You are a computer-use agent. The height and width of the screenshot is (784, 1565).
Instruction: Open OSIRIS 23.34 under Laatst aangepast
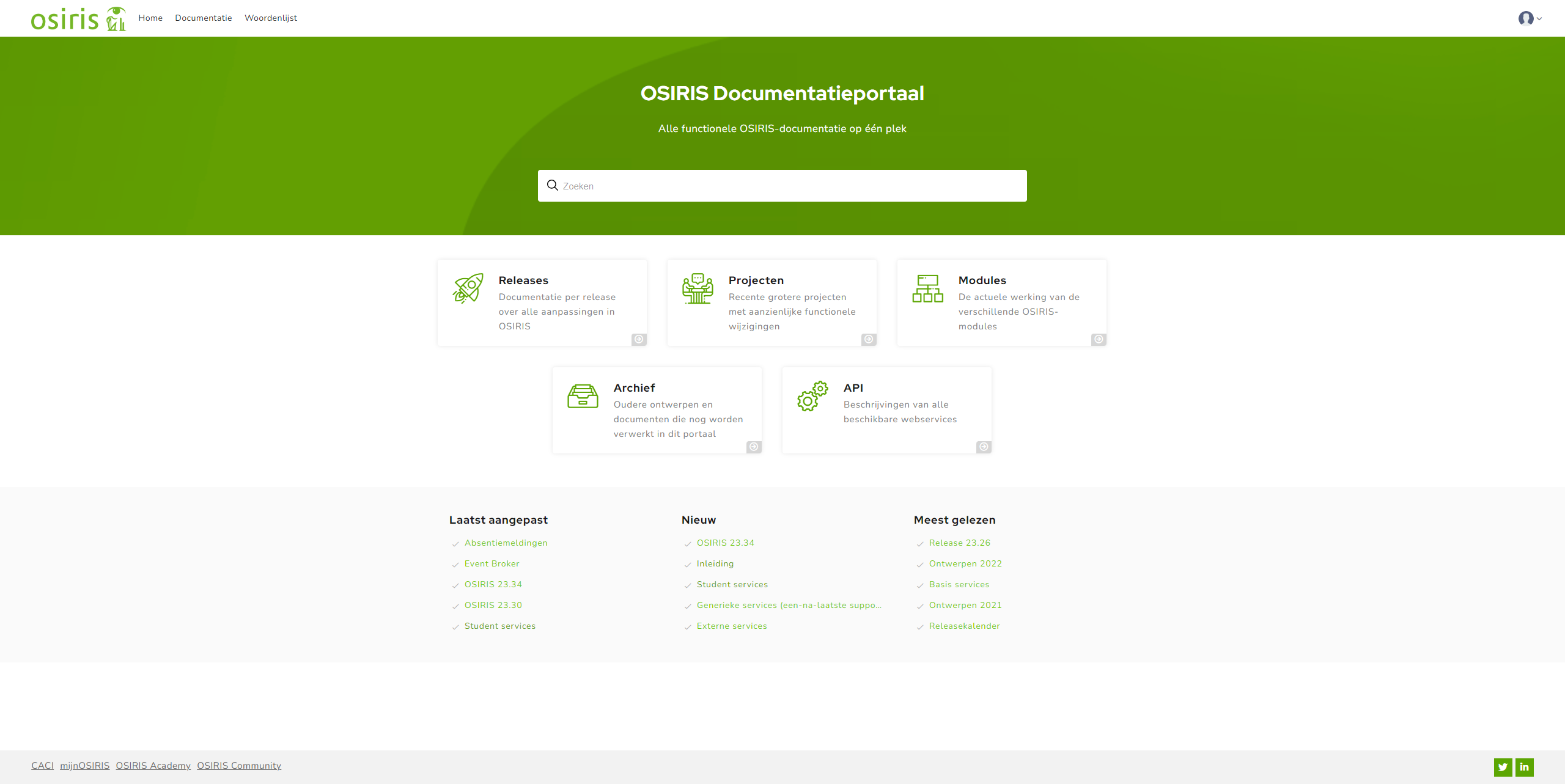pyautogui.click(x=493, y=584)
